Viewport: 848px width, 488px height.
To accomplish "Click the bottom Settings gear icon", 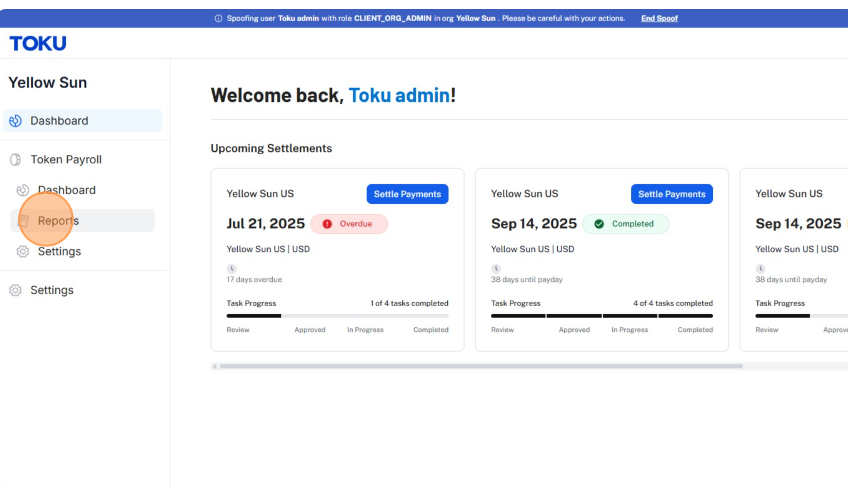I will [x=16, y=290].
